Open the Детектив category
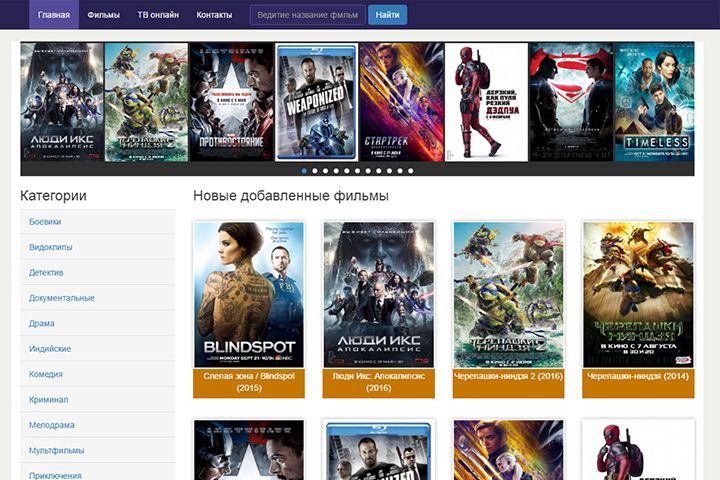 pos(98,272)
